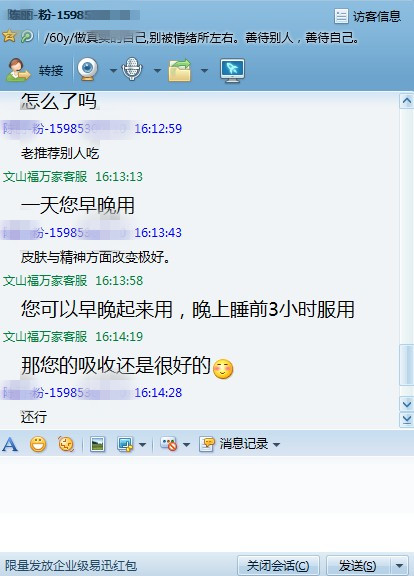Open the 消息记录 message history menu

tap(240, 444)
